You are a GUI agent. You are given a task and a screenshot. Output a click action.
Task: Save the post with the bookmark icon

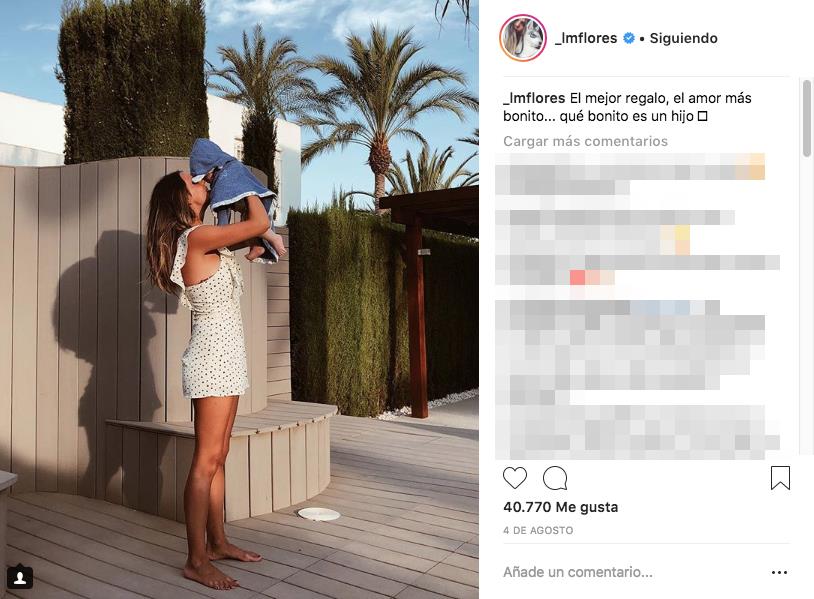click(780, 478)
